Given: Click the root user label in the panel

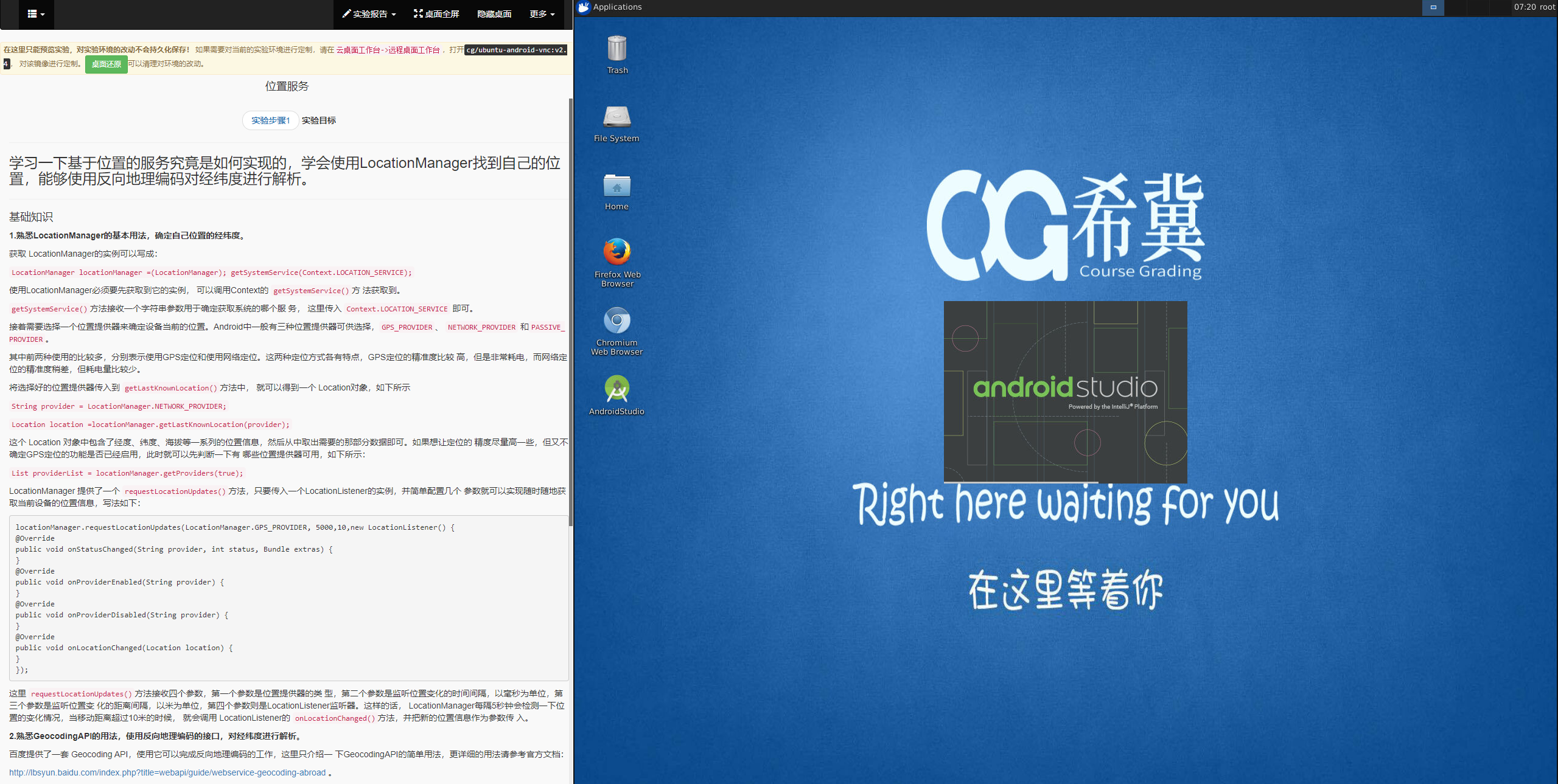Looking at the screenshot, I should (x=1547, y=7).
